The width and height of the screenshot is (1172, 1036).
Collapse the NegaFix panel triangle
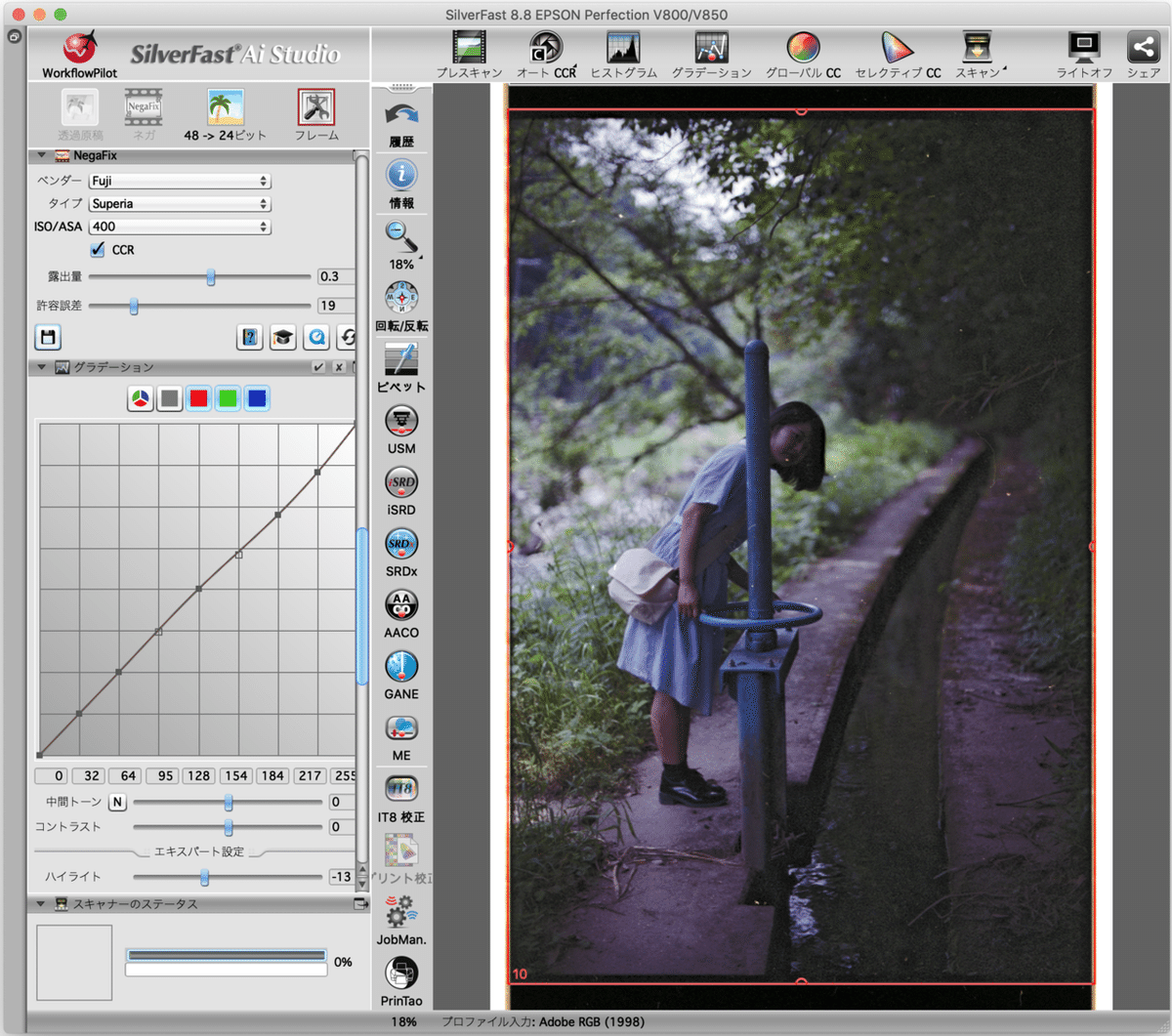41,155
